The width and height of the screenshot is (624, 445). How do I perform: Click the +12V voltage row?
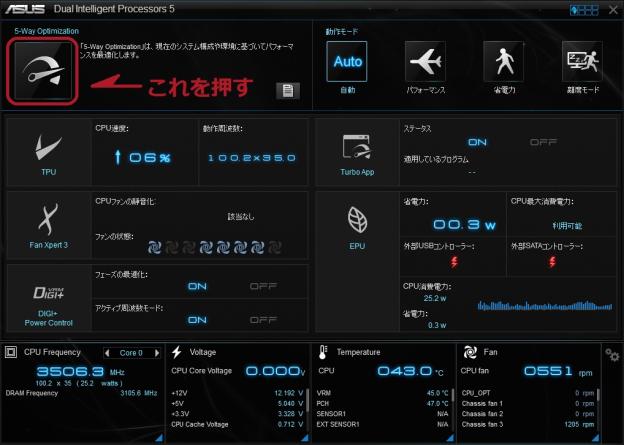237,393
